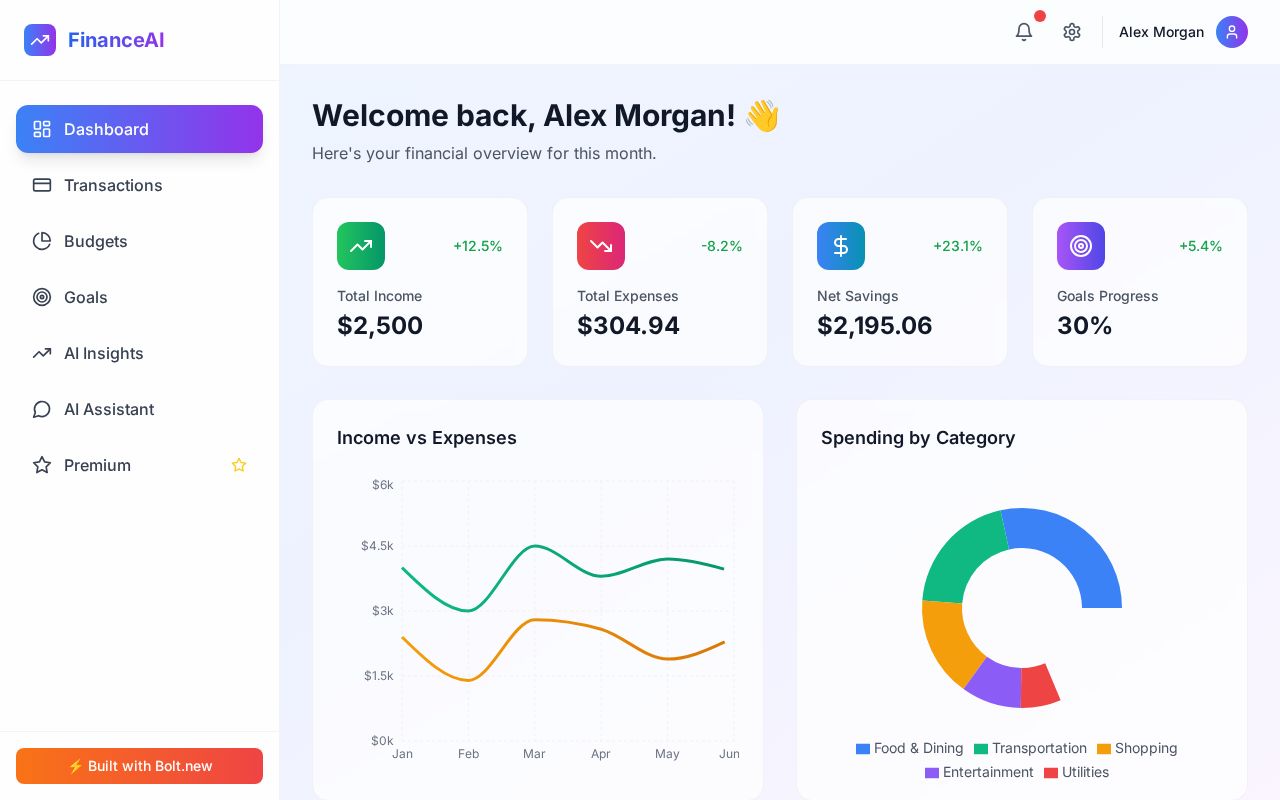Click the blue Net Savings dollar icon
The height and width of the screenshot is (800, 1280).
[841, 246]
